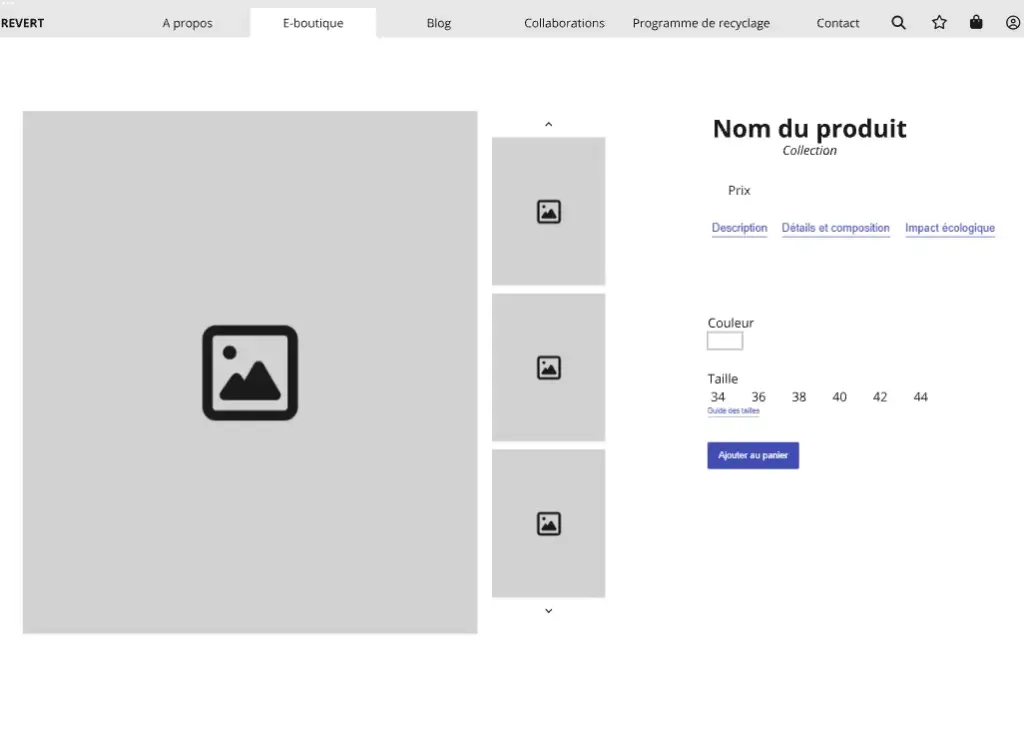This screenshot has height=730, width=1024.
Task: Click the REVERT logo
Action: (x=23, y=22)
